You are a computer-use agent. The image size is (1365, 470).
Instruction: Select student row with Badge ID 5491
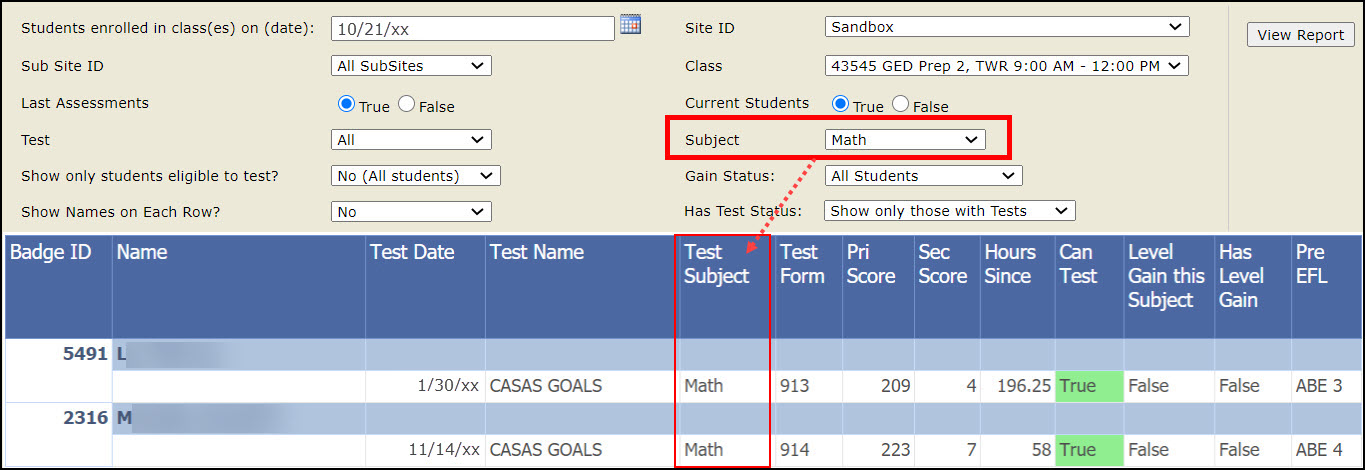point(84,354)
